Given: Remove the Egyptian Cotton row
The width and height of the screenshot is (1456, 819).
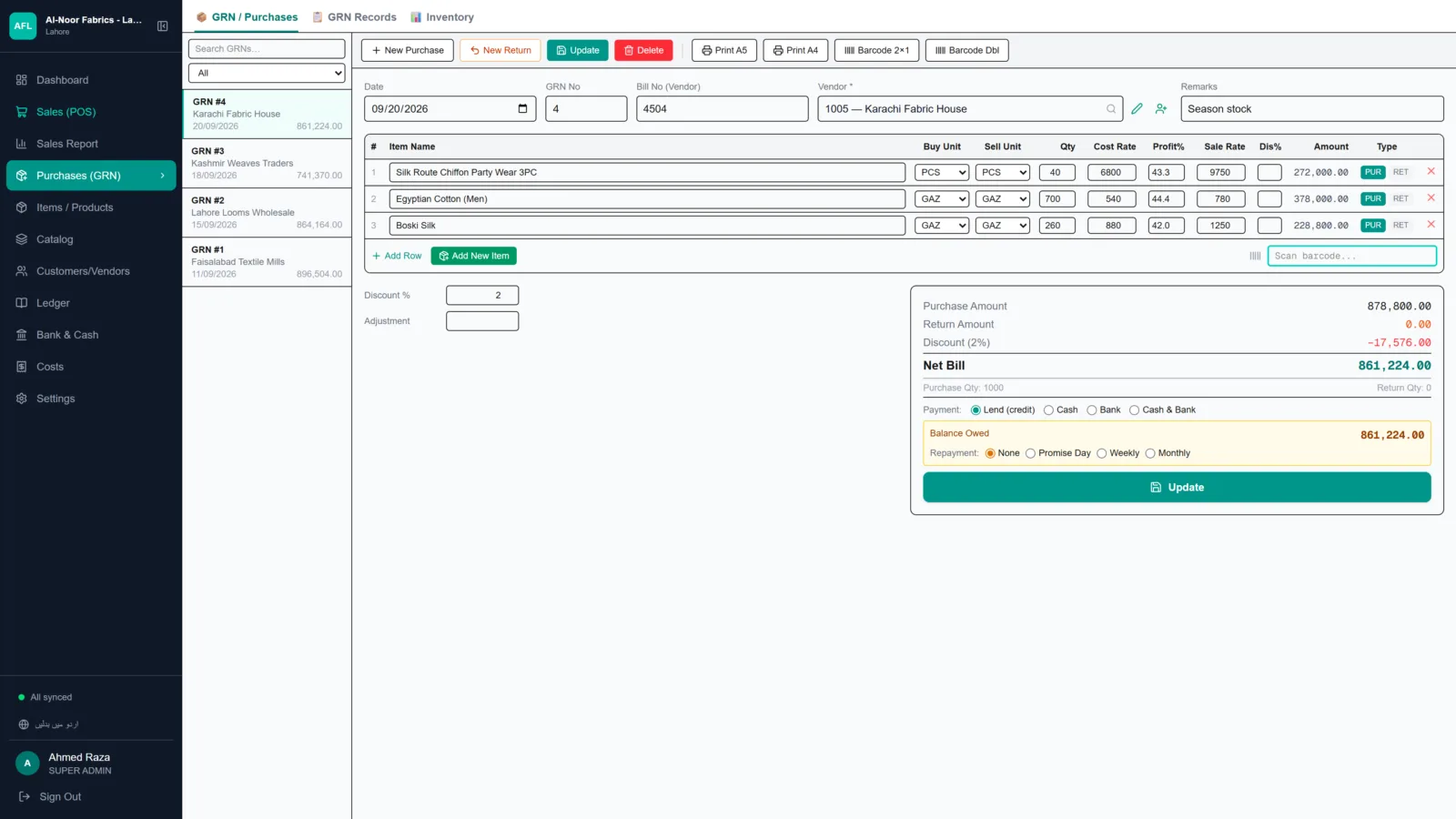Looking at the screenshot, I should 1431,197.
